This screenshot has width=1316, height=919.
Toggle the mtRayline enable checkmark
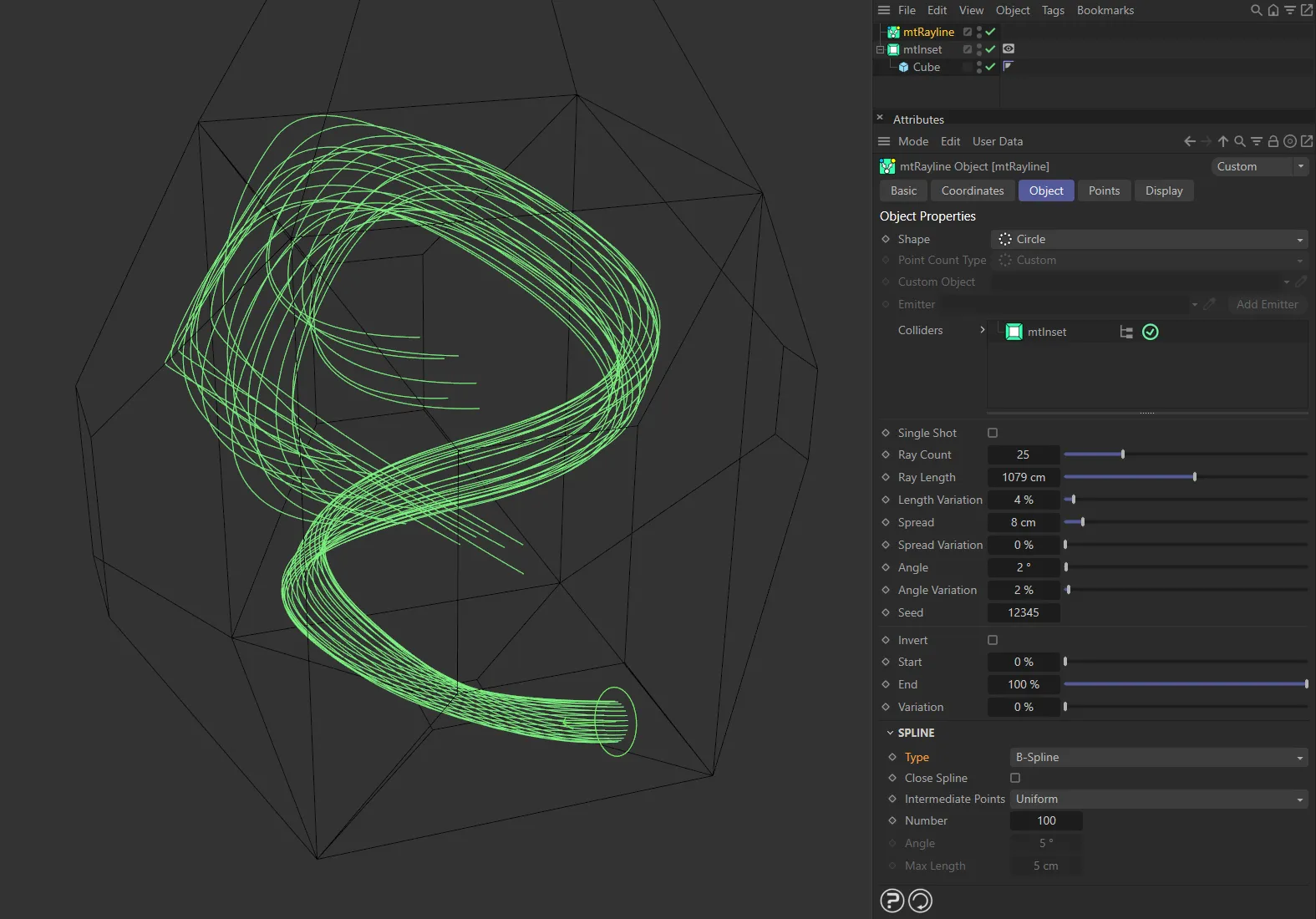click(990, 32)
